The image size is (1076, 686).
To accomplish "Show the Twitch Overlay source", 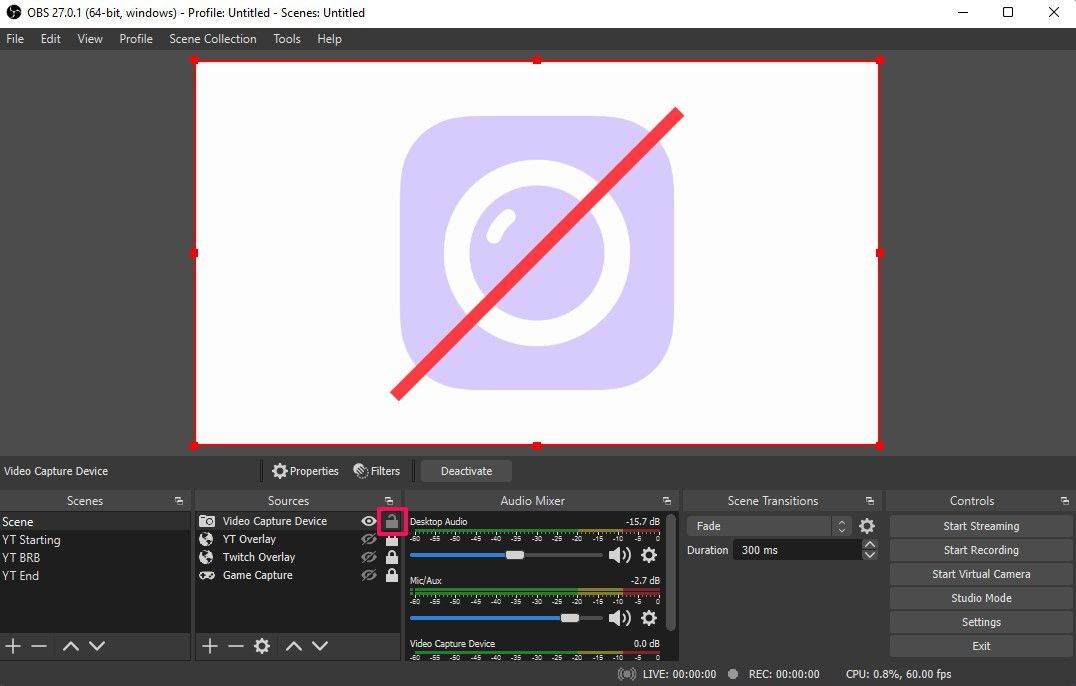I will (x=369, y=557).
